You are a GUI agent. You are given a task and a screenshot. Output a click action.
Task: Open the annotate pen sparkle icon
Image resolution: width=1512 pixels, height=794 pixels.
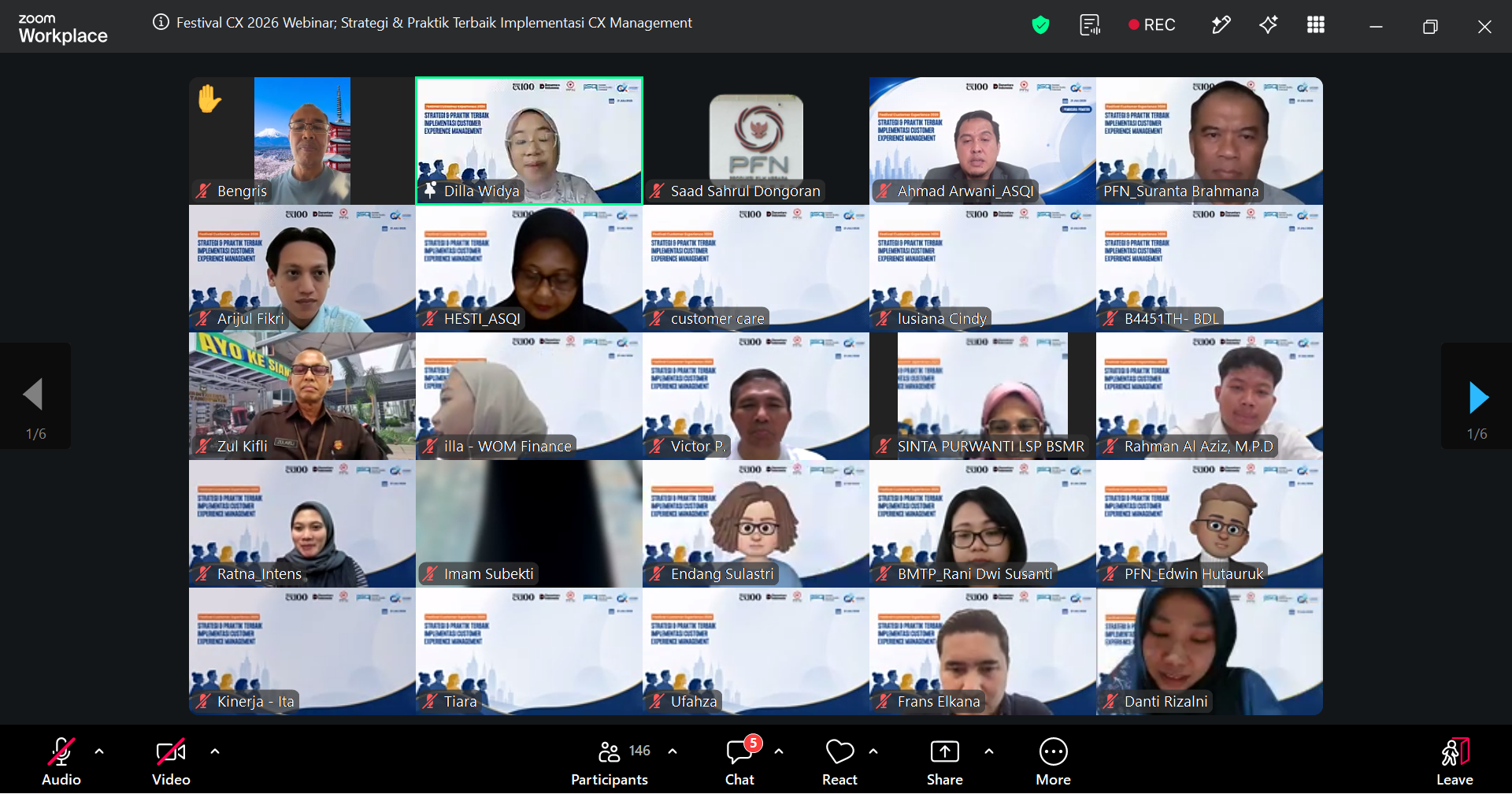1221,25
